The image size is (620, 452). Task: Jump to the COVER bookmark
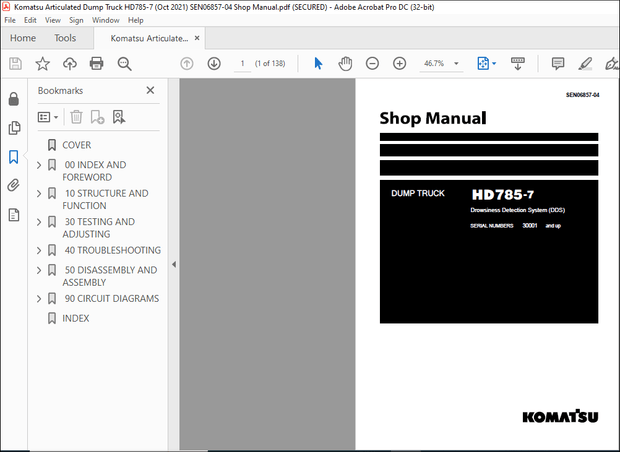click(77, 145)
